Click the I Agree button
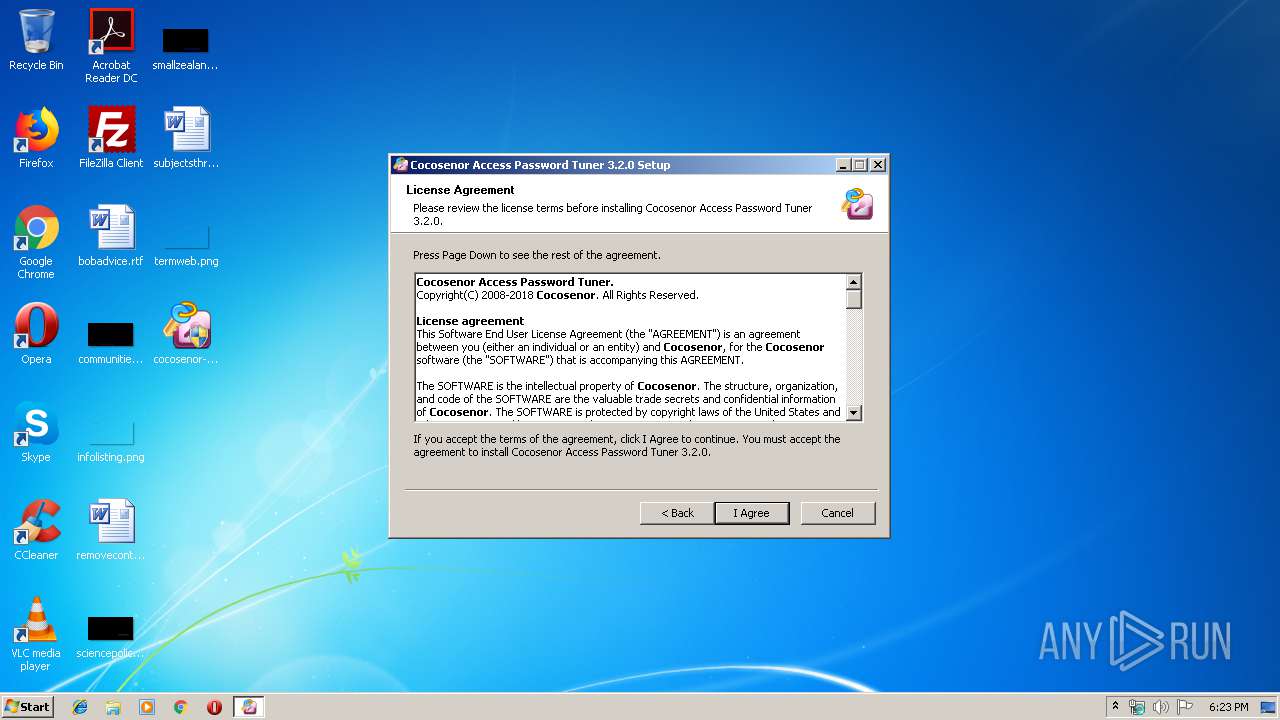This screenshot has height=720, width=1280. pyautogui.click(x=751, y=513)
